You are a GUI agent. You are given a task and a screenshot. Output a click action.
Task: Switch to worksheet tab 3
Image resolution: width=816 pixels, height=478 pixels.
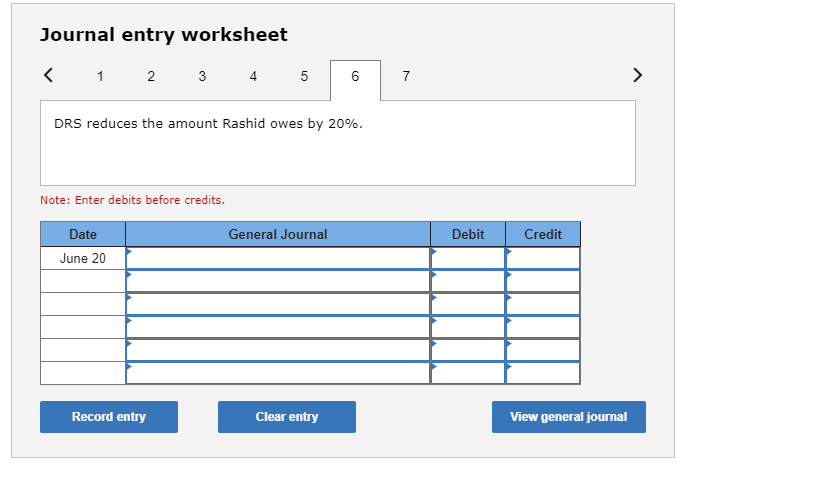[x=202, y=76]
